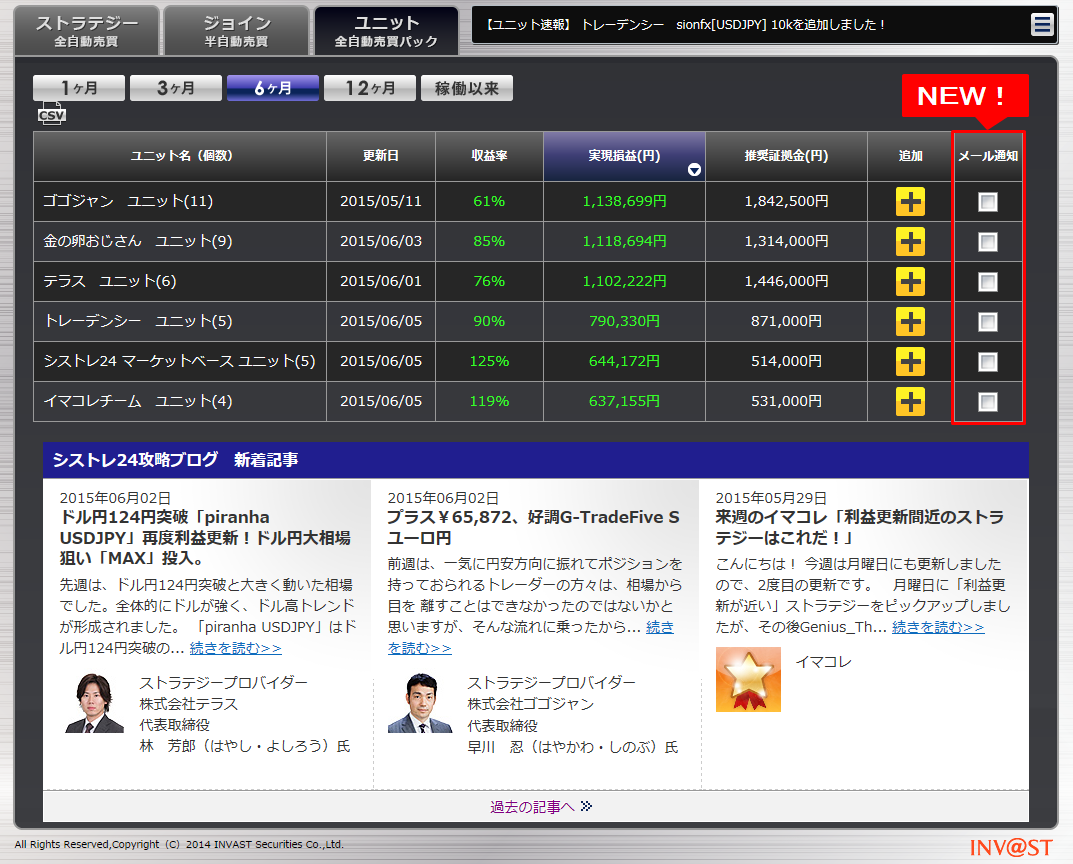Select the 12ヶ月 period tab
This screenshot has width=1073, height=864.
pyautogui.click(x=370, y=88)
